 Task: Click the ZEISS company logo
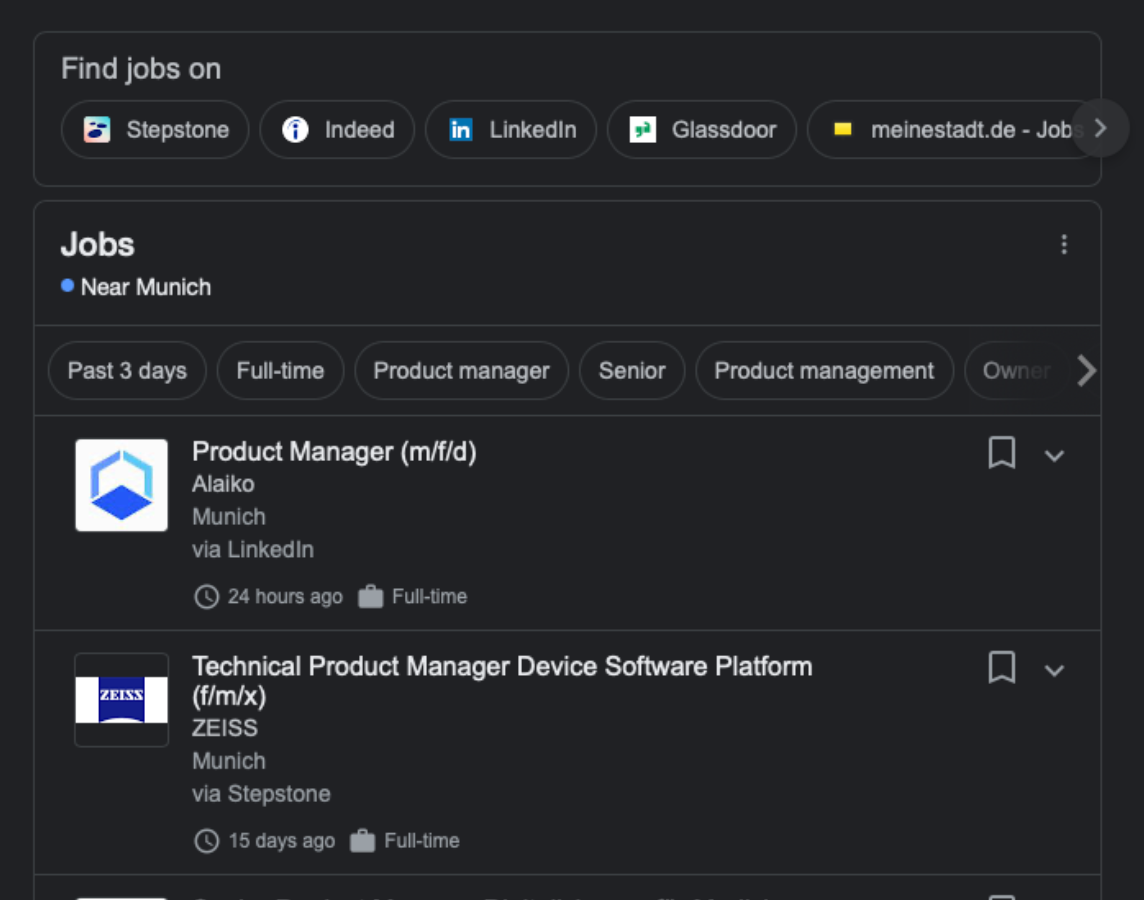[x=121, y=699]
